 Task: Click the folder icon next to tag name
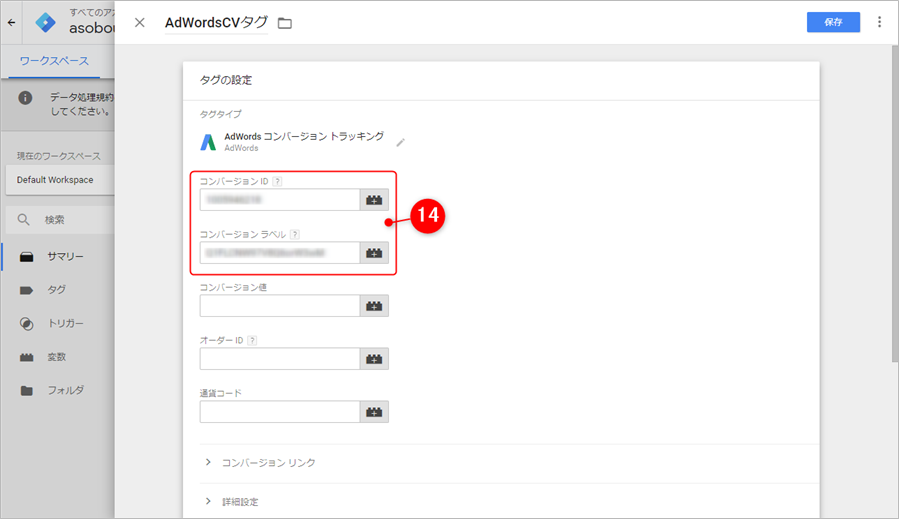click(284, 23)
